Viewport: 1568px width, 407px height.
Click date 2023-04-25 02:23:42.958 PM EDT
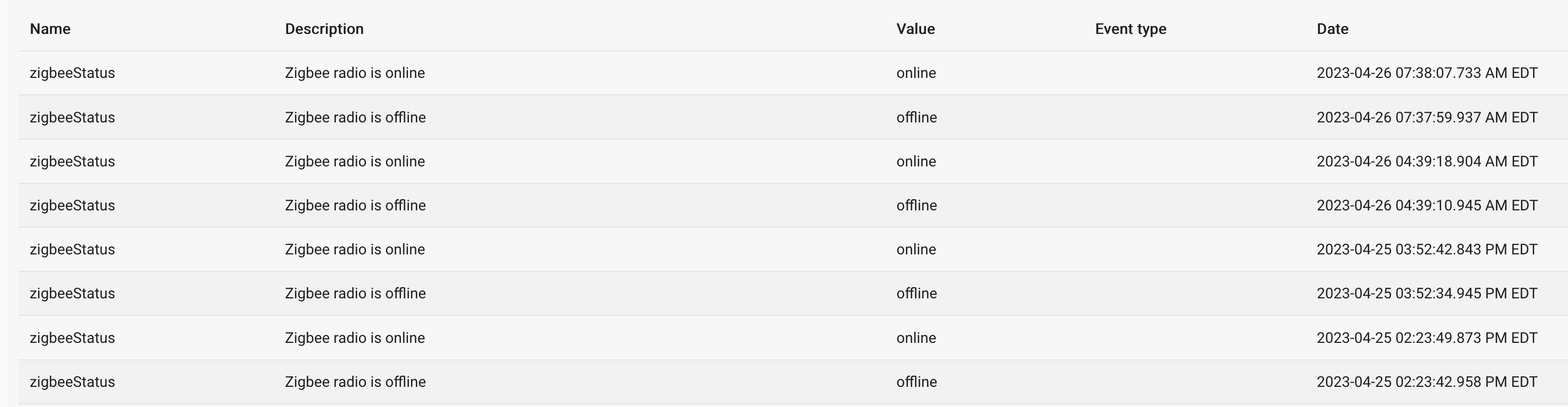point(1427,382)
